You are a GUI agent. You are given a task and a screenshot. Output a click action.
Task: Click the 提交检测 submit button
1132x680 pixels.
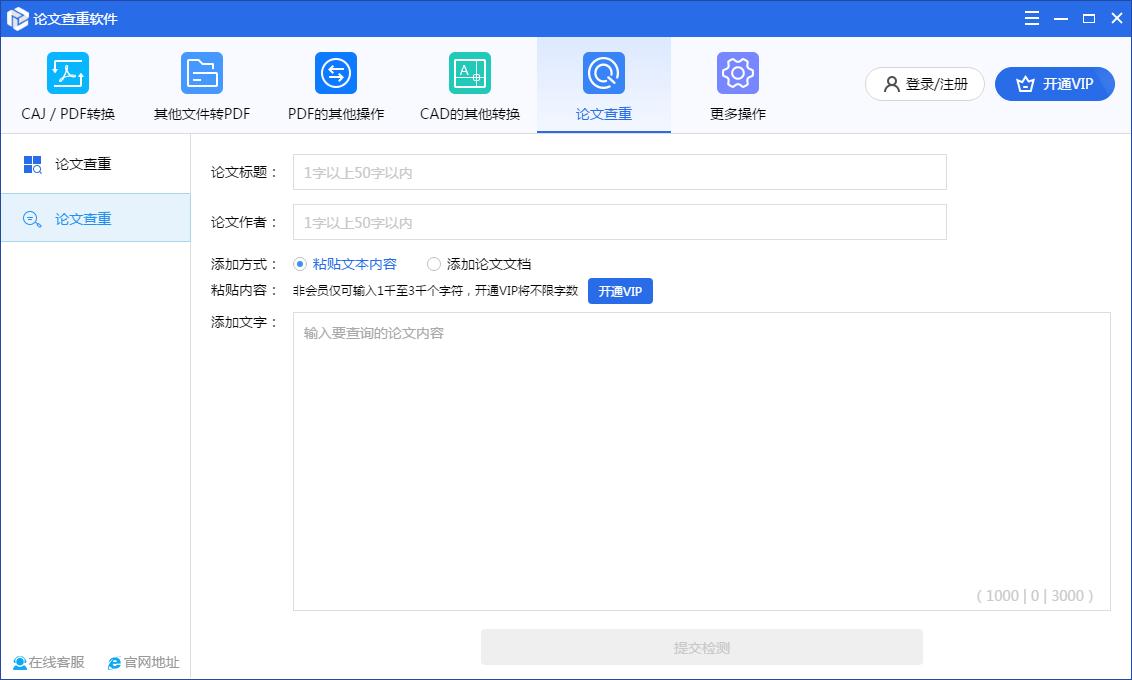click(701, 647)
